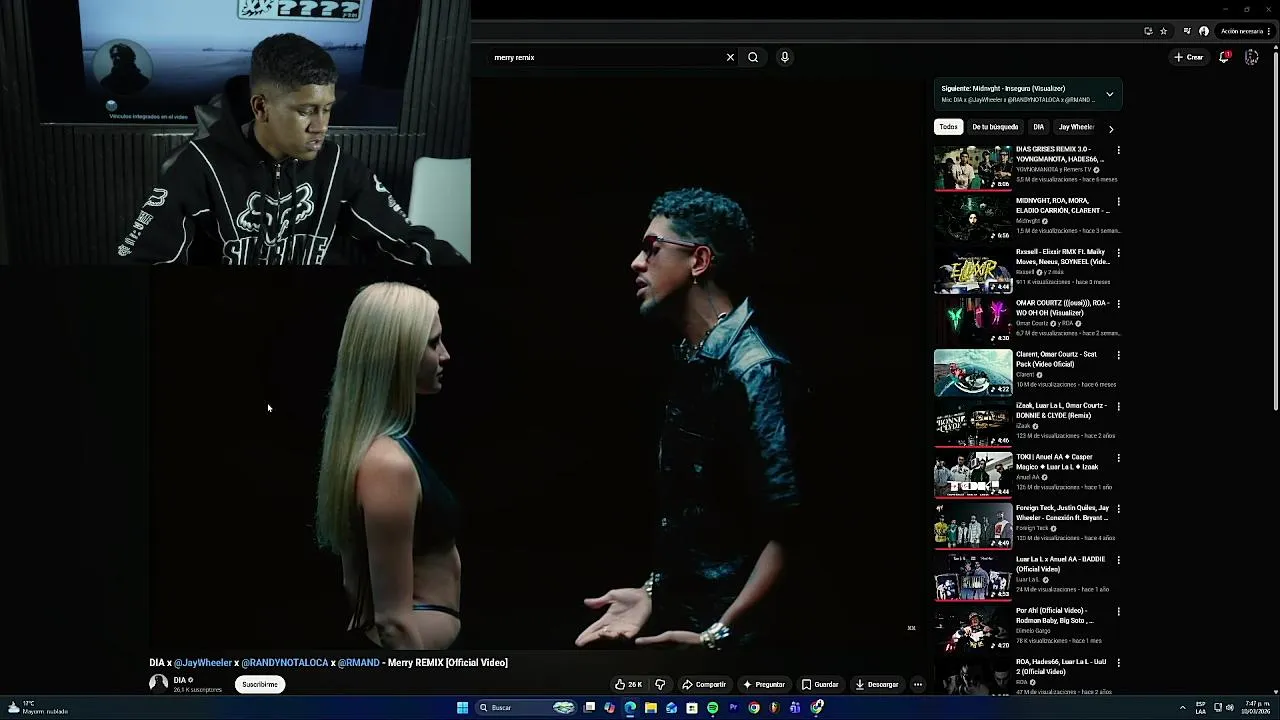This screenshot has height=720, width=1280.
Task: Open options menu for Foreign Teck Conexión video
Action: [x=1118, y=509]
